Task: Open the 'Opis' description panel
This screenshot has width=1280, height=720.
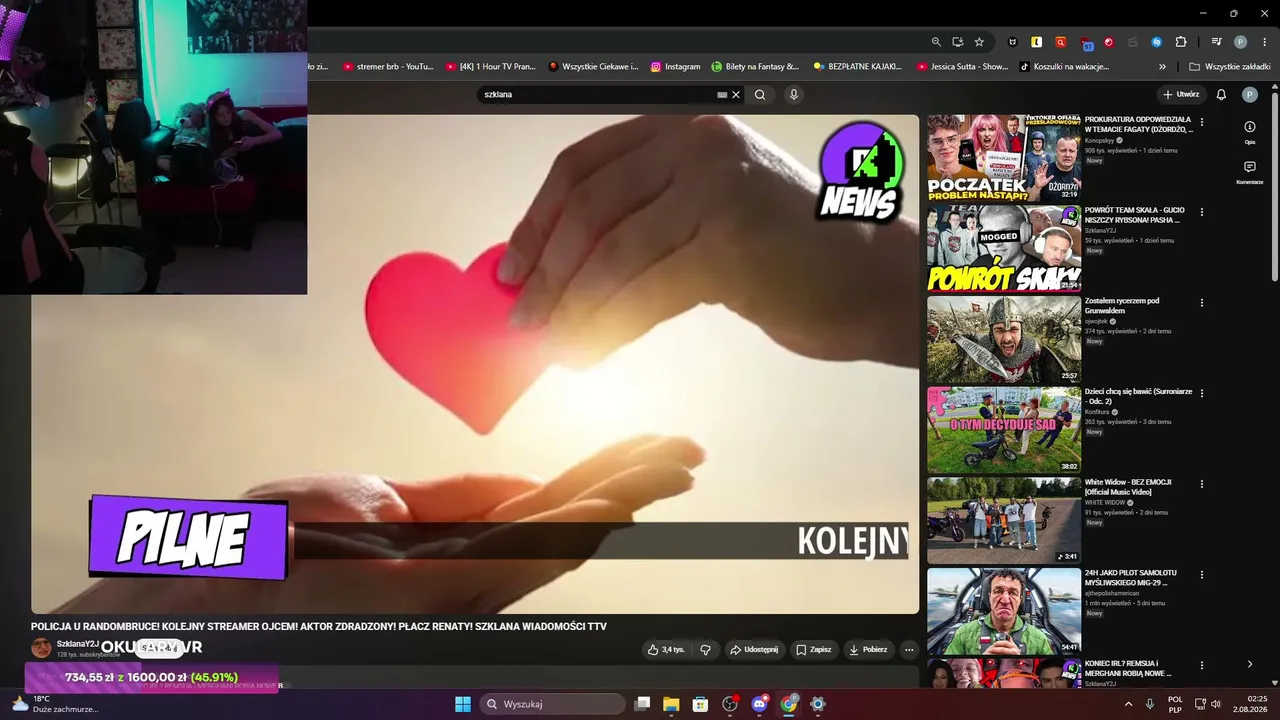Action: coord(1250,132)
